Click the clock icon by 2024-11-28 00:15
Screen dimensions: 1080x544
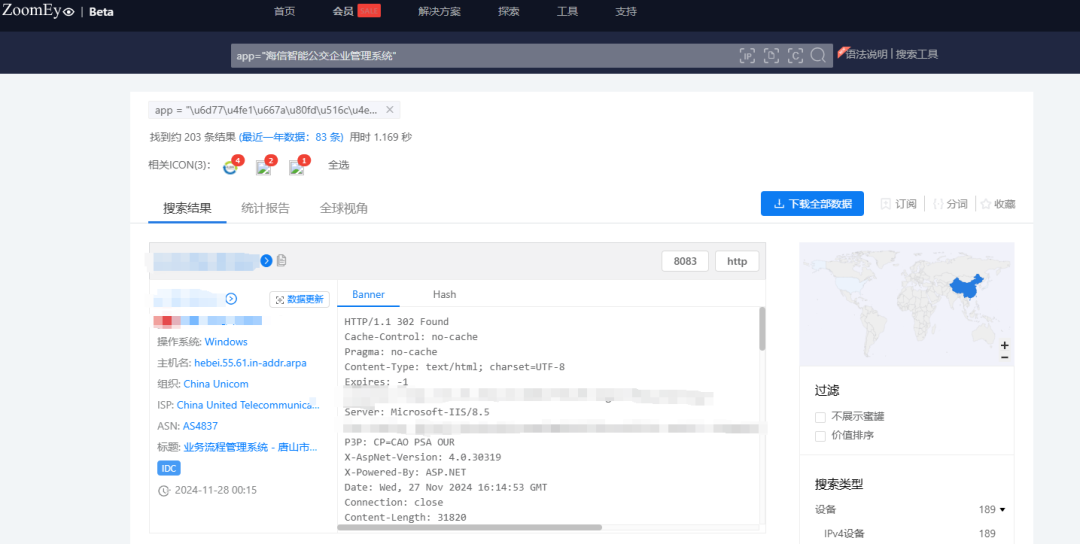163,491
